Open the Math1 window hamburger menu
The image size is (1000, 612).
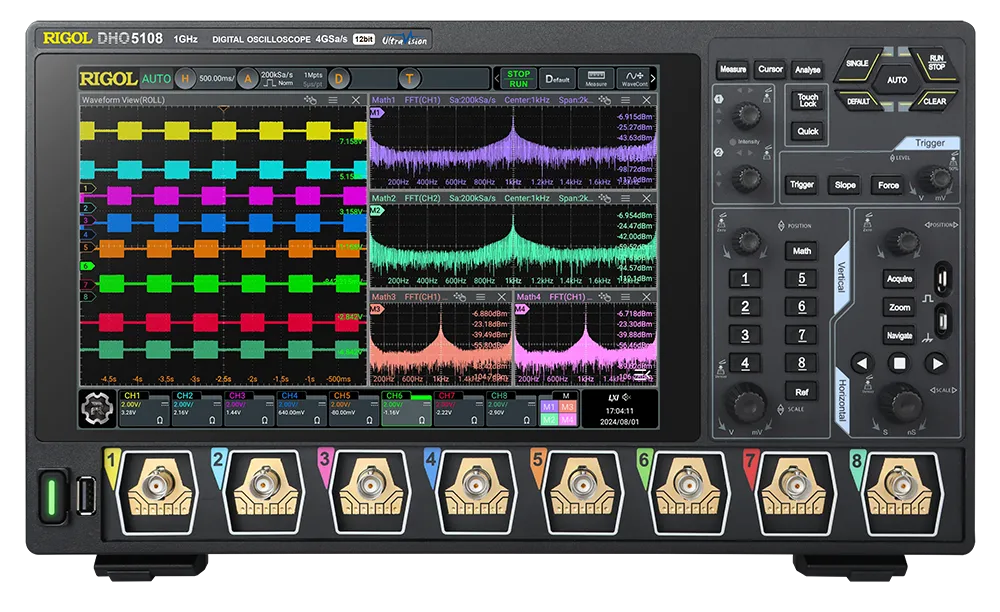(626, 100)
